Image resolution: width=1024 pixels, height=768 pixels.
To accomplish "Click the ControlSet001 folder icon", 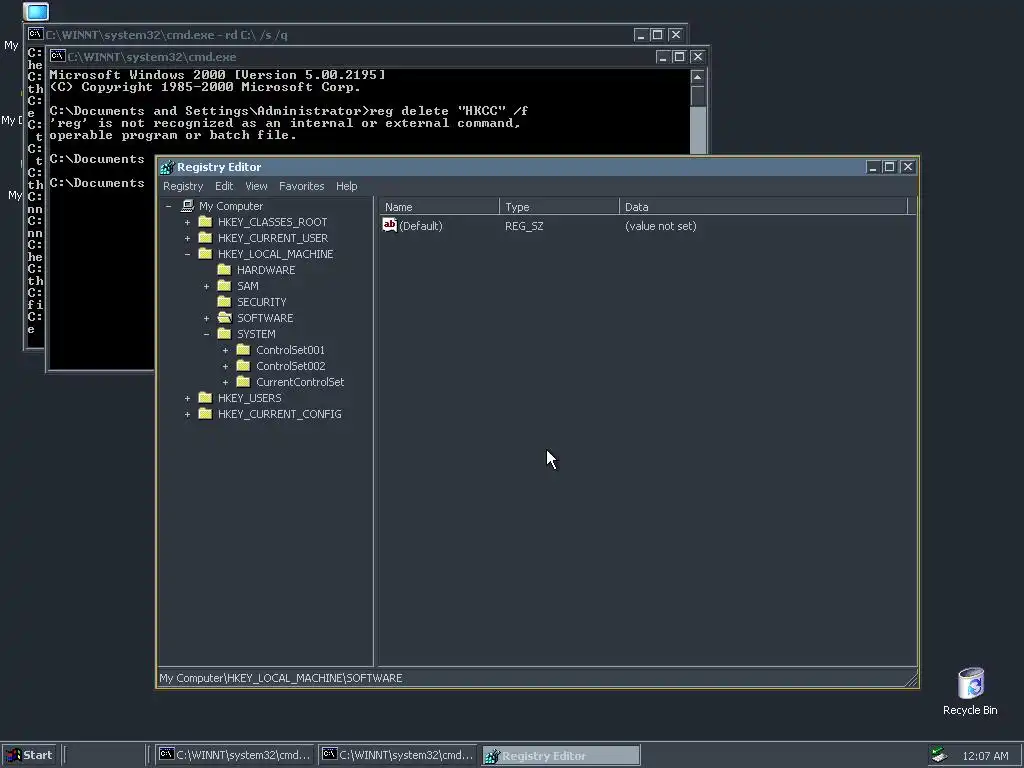I will [x=243, y=349].
